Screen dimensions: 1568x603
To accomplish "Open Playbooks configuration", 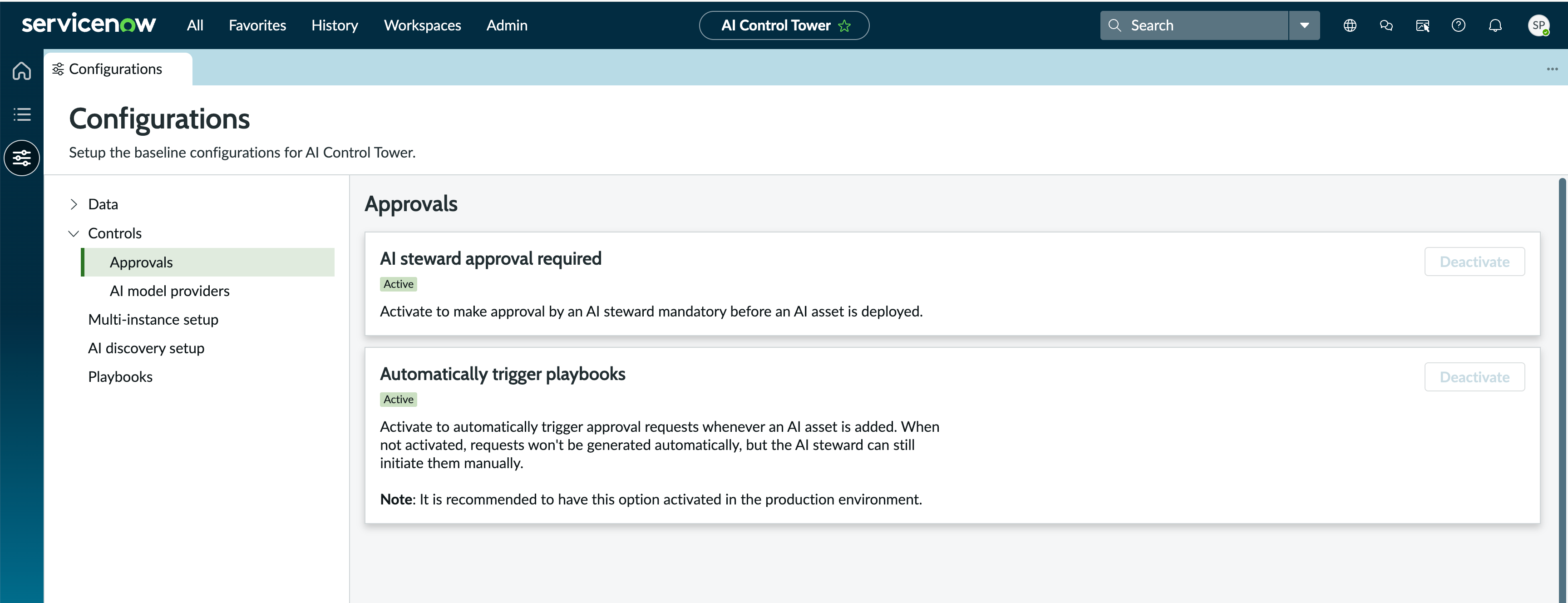I will (120, 376).
